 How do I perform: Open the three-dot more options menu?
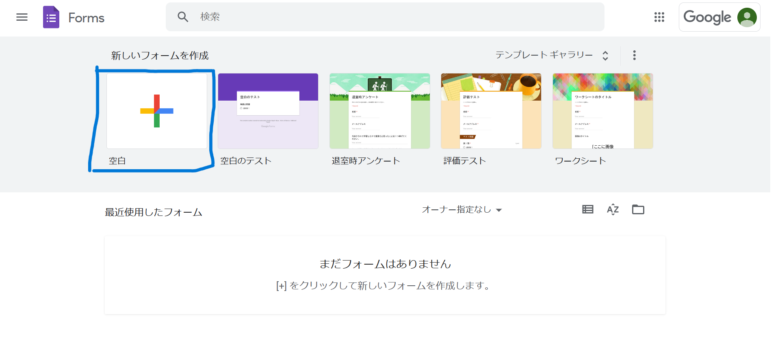click(x=634, y=55)
